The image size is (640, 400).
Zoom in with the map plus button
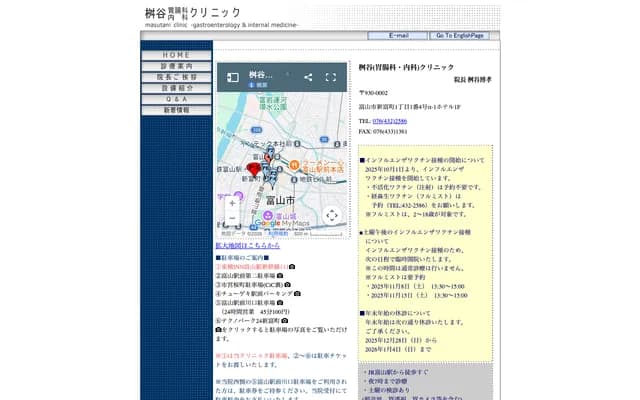[232, 203]
